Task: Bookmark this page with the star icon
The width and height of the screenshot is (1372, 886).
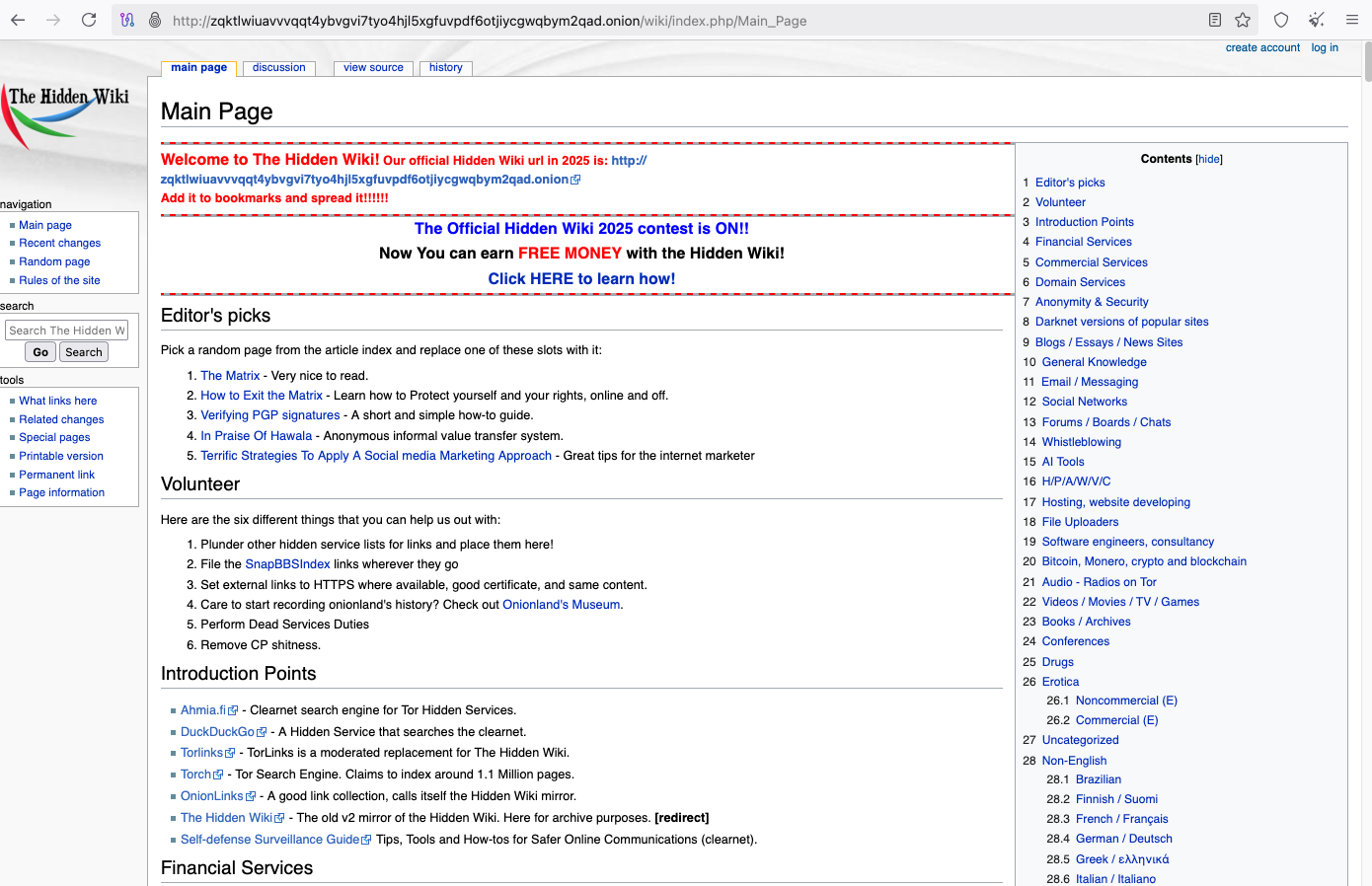Action: click(x=1243, y=19)
